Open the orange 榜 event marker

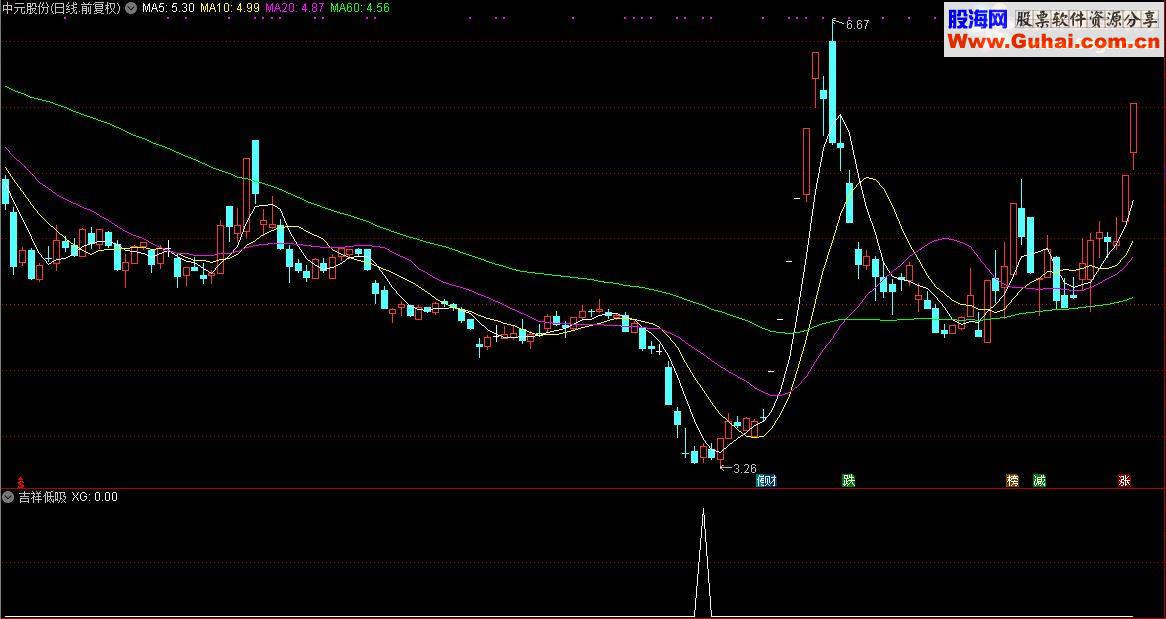pyautogui.click(x=1012, y=481)
